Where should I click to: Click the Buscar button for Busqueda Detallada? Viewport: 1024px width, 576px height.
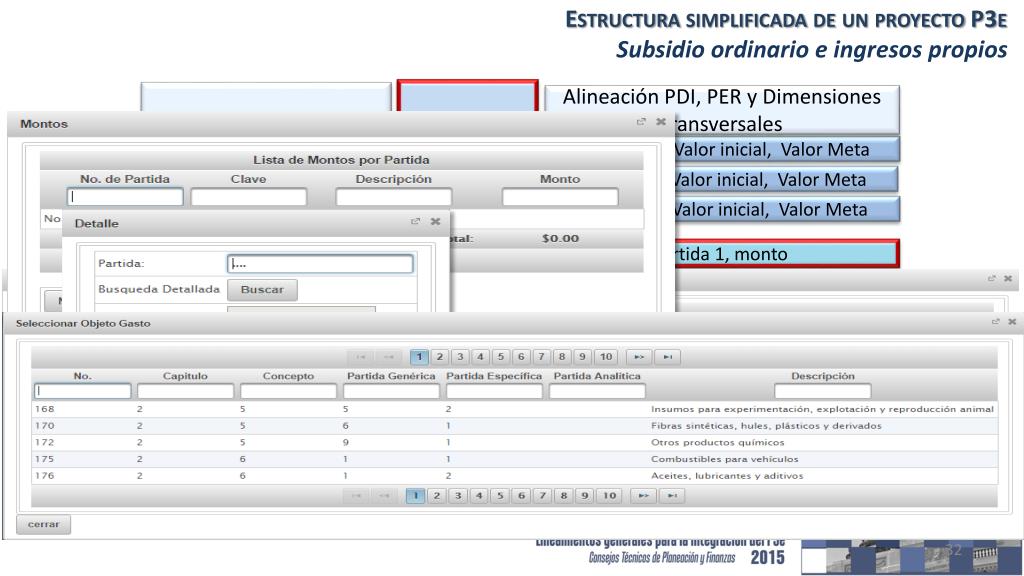[x=262, y=290]
